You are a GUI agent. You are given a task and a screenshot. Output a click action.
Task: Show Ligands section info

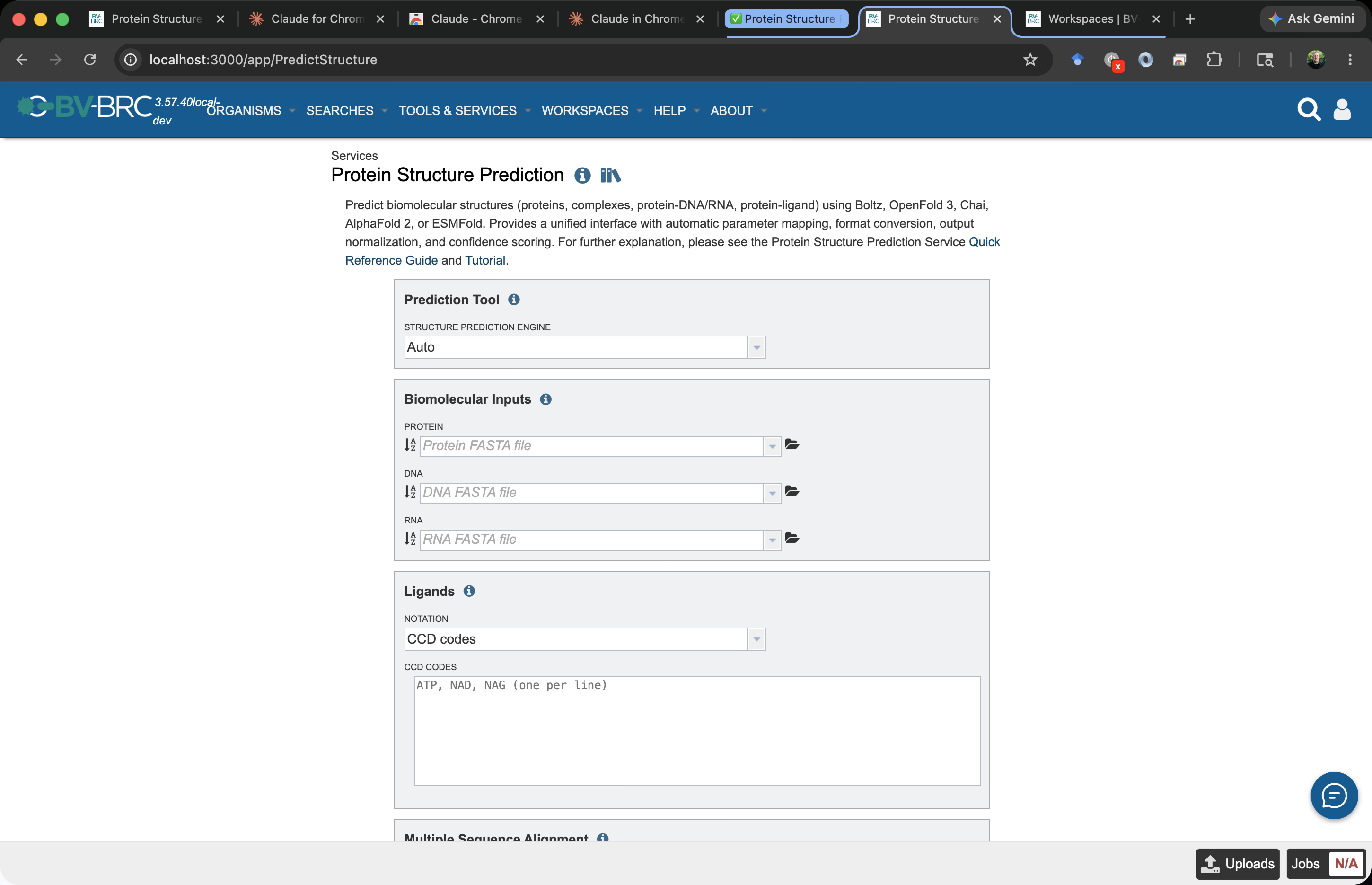469,591
